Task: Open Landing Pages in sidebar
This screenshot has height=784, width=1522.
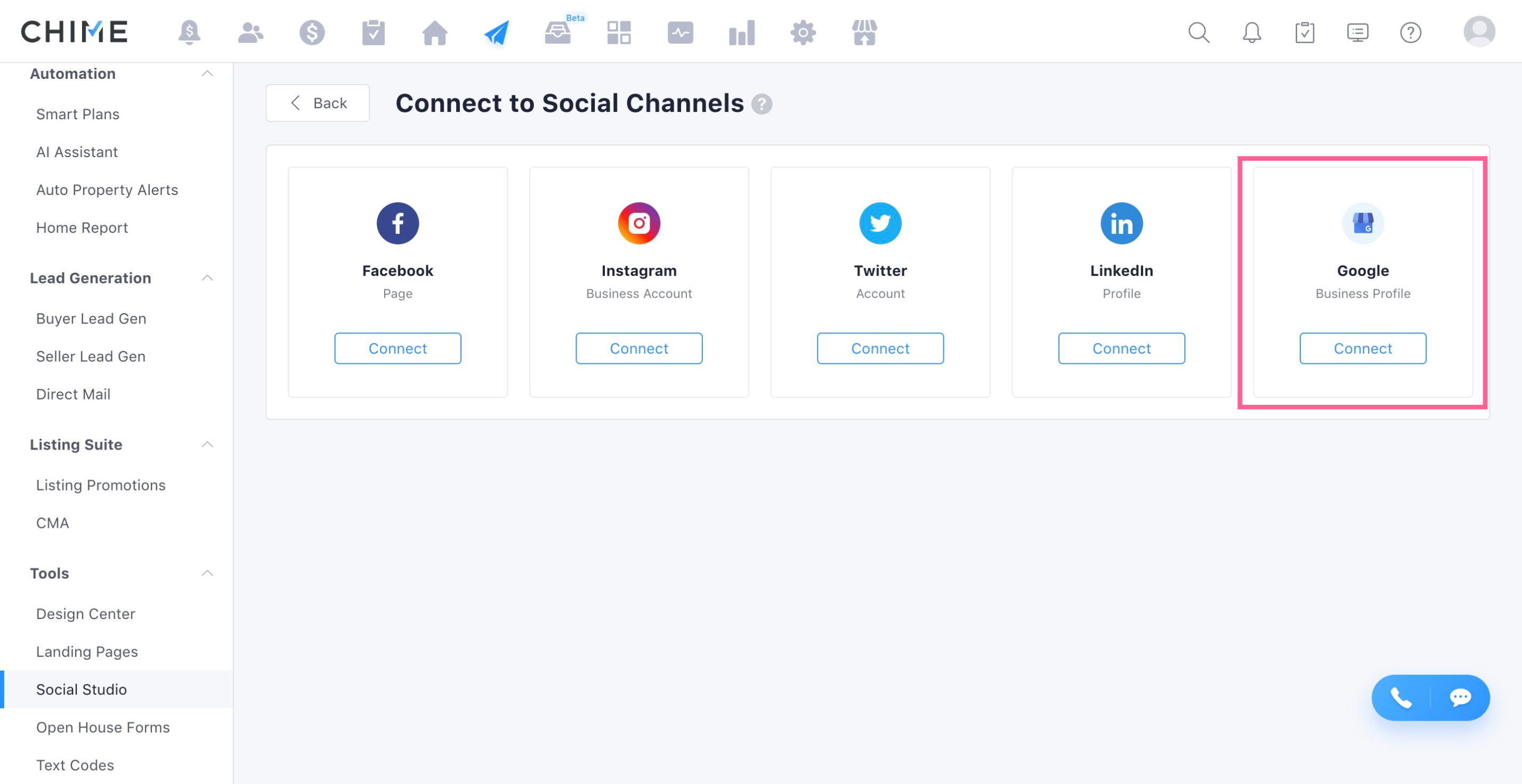Action: tap(87, 651)
